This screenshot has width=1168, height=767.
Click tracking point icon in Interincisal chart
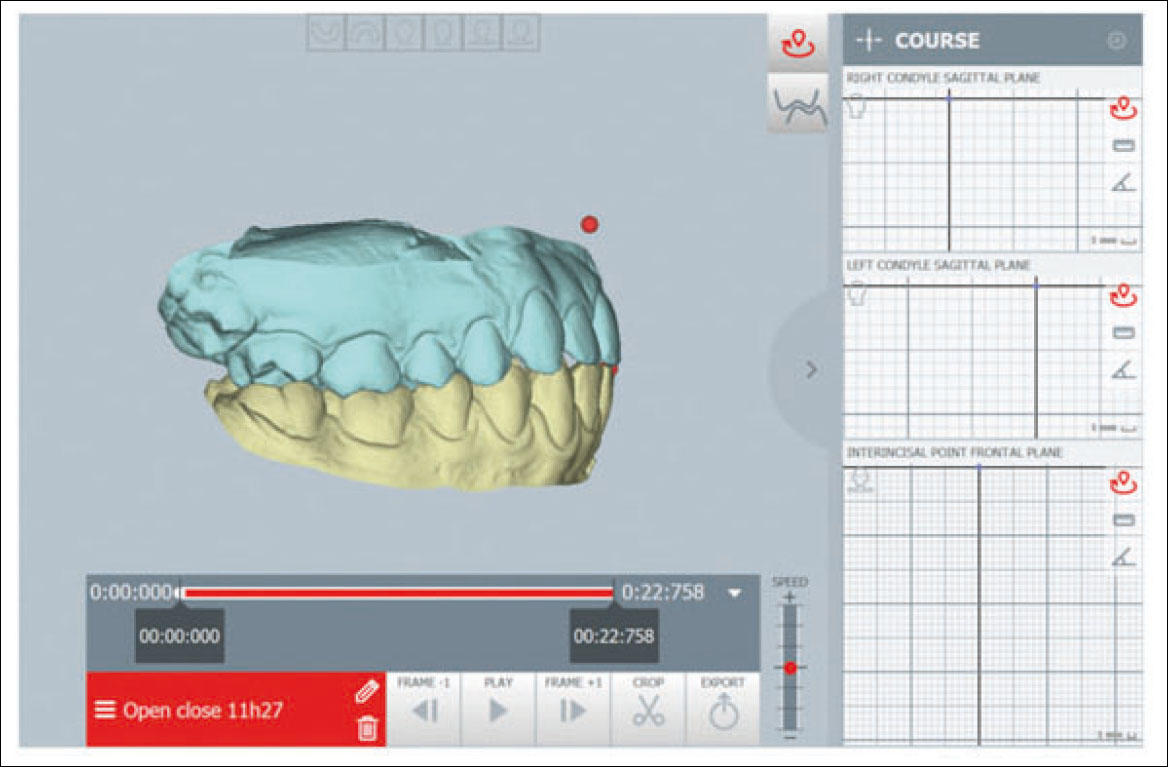(x=1123, y=483)
